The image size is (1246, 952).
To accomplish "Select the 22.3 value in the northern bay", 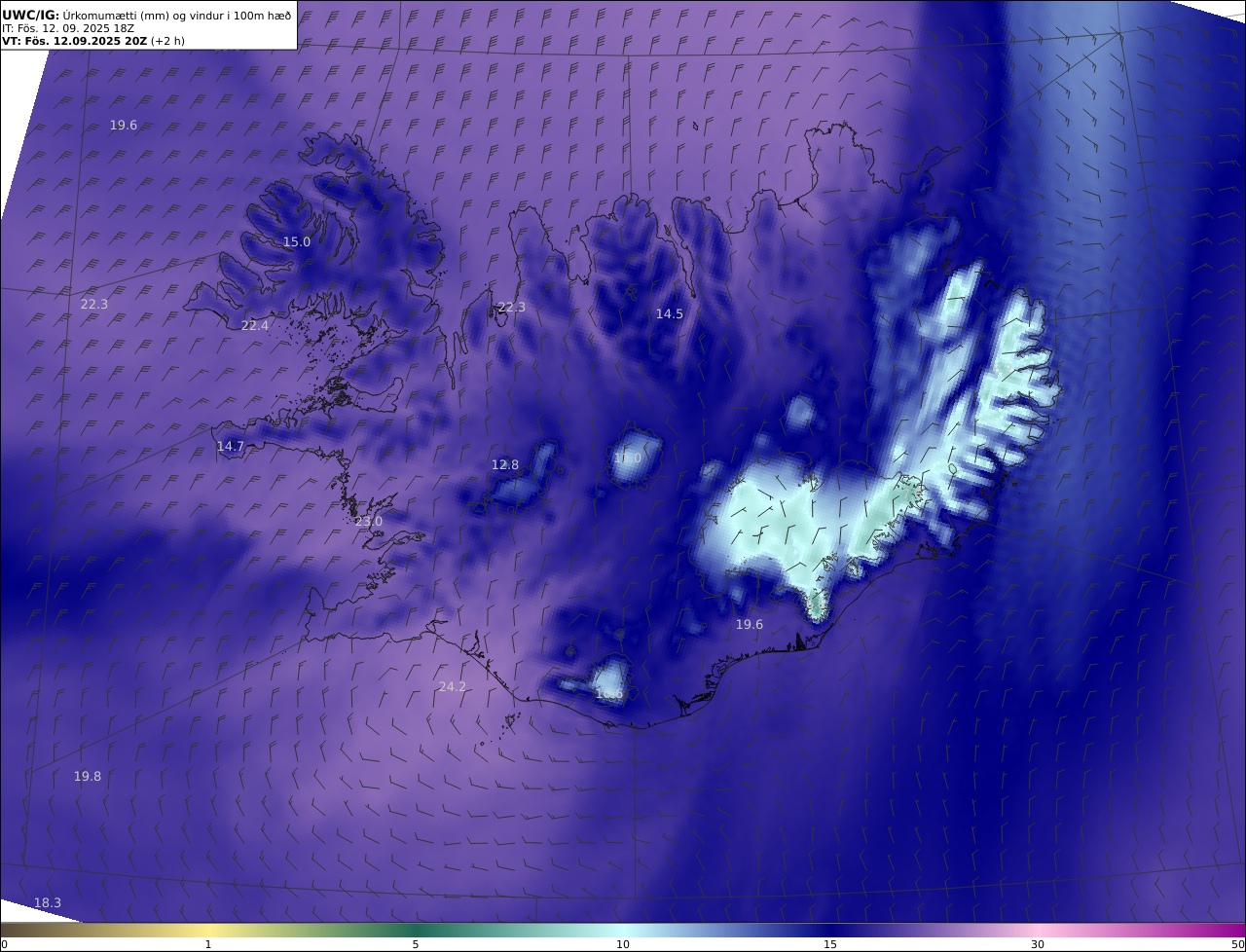I will pyautogui.click(x=512, y=307).
